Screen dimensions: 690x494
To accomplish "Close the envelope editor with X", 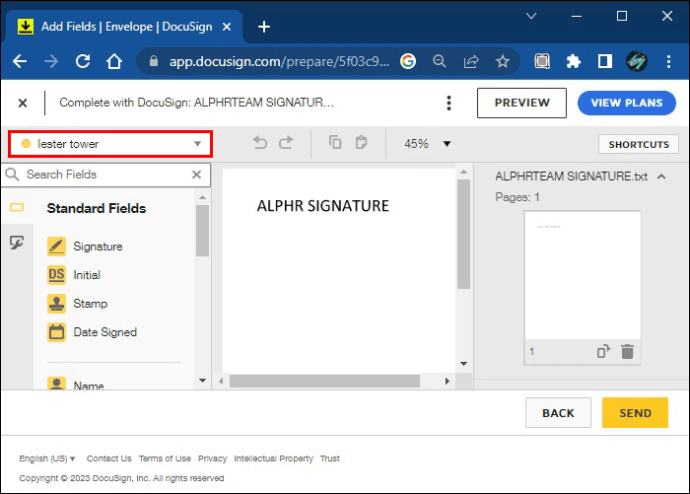I will coord(22,103).
